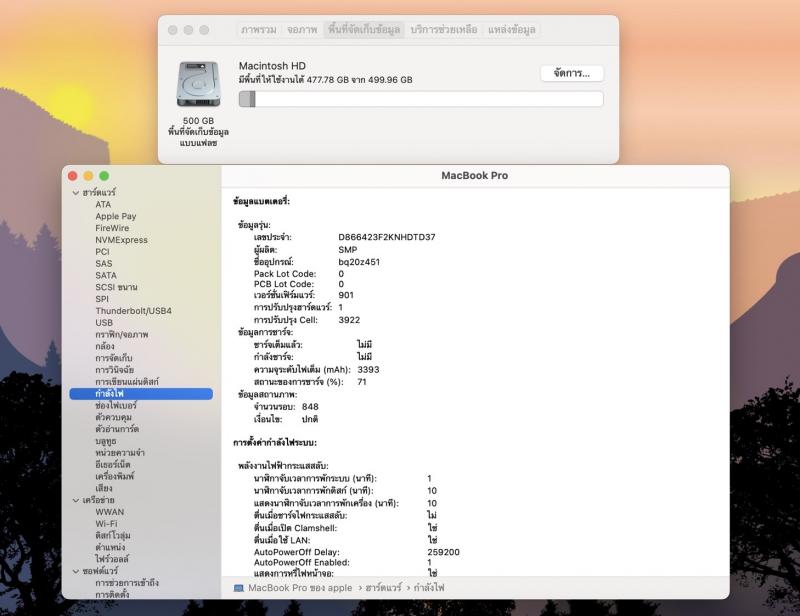Click the Macintosh HD drive icon
800x616 pixels.
click(198, 84)
